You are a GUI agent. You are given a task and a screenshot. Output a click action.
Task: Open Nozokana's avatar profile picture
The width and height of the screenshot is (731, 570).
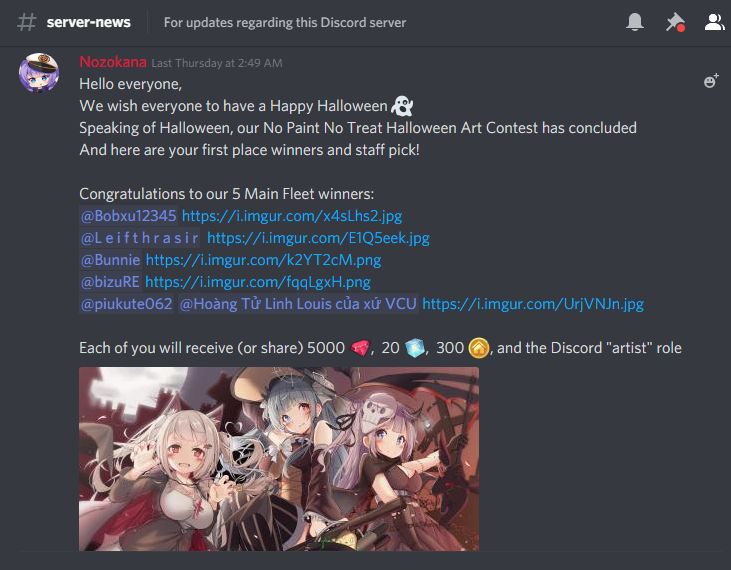tap(39, 73)
